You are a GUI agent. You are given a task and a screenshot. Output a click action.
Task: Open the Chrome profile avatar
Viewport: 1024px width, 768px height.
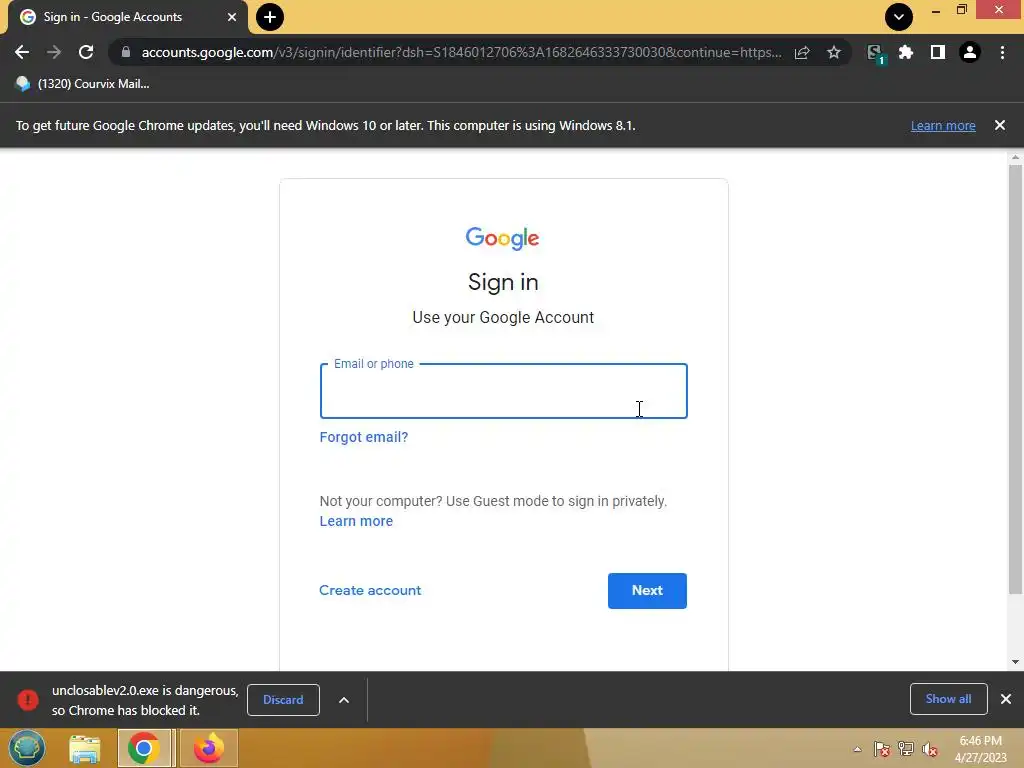(970, 52)
